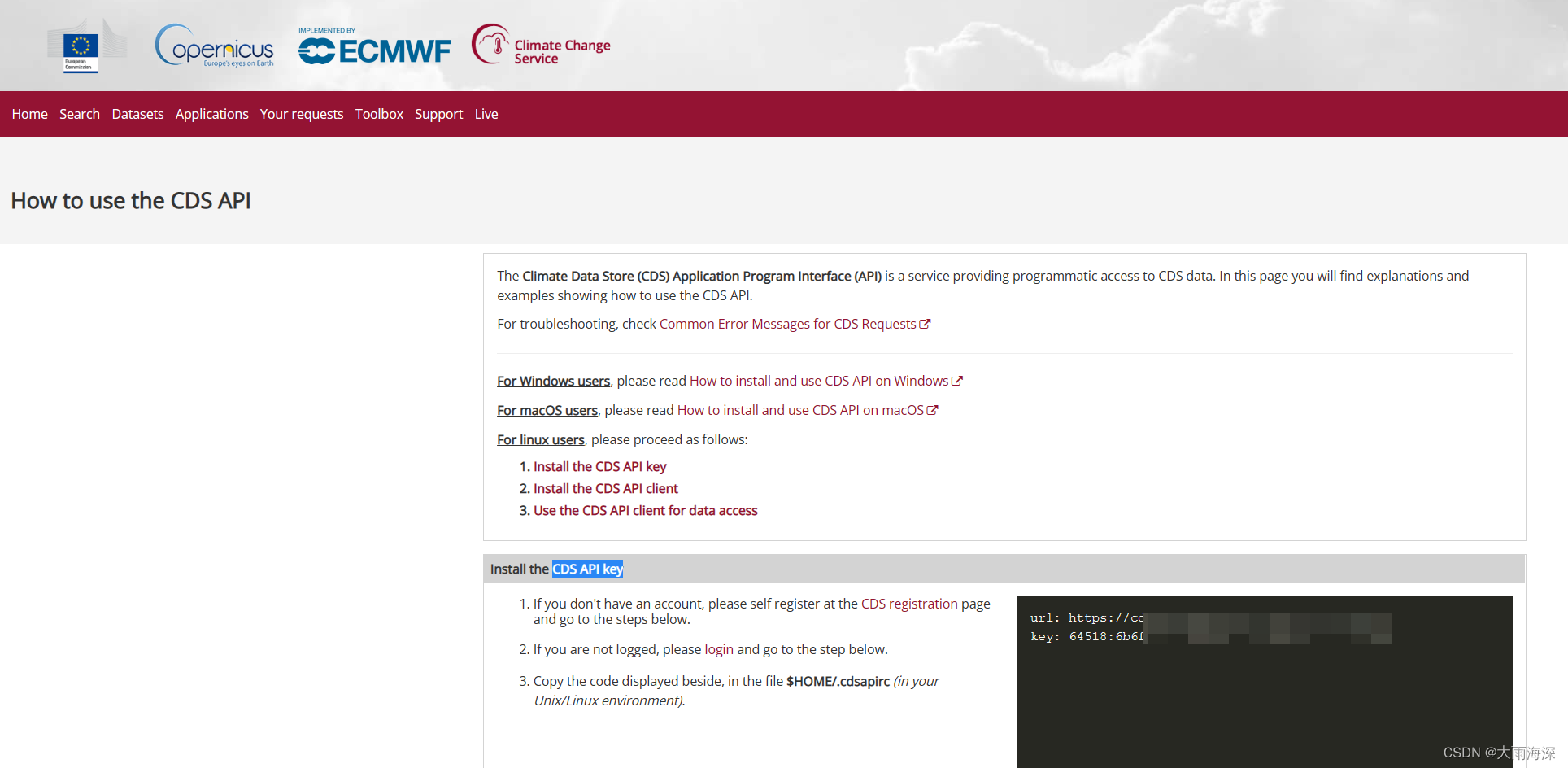Click the Copernicus logo

pos(213,46)
